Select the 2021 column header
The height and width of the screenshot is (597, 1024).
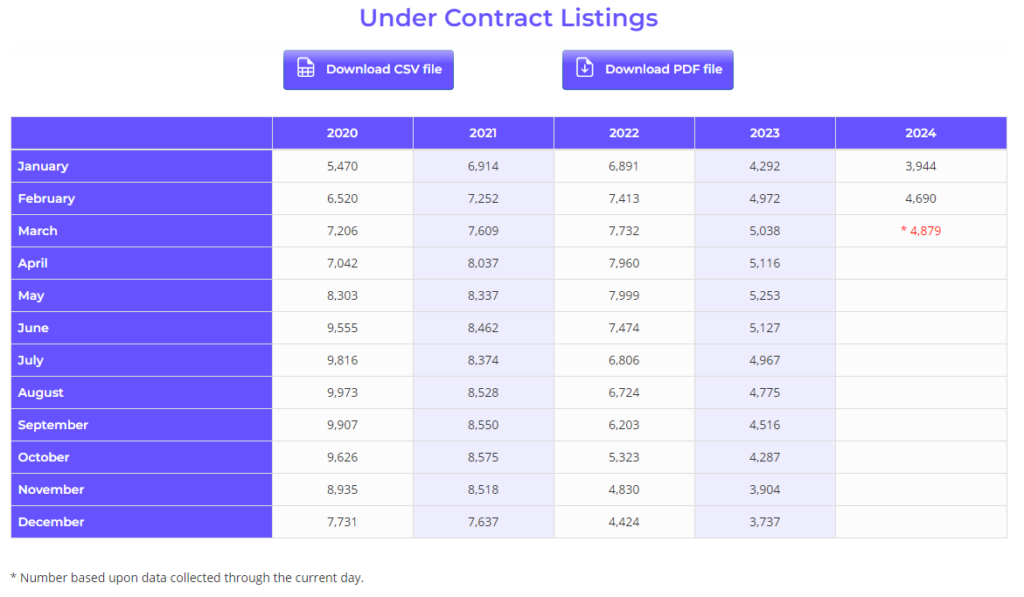(x=483, y=133)
